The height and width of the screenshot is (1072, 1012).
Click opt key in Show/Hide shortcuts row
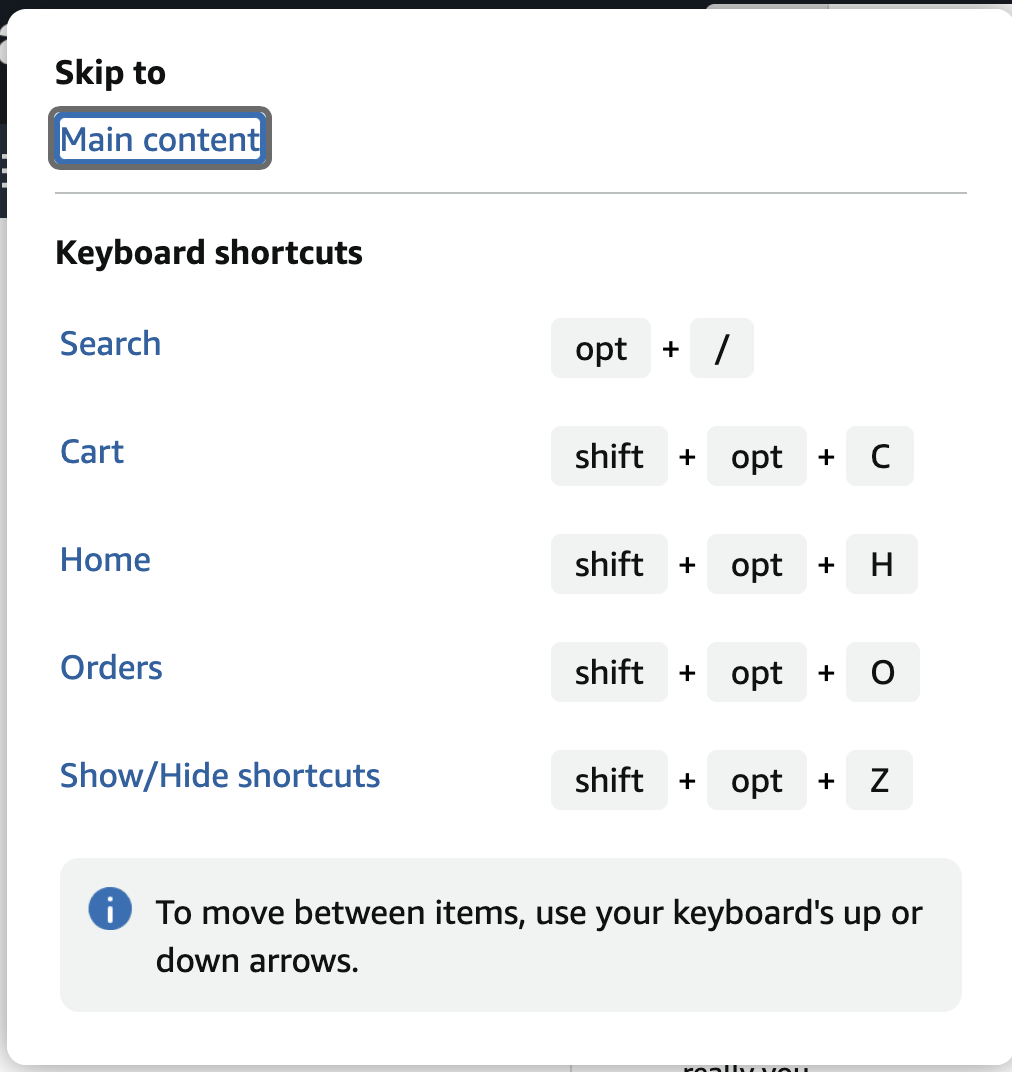[756, 781]
